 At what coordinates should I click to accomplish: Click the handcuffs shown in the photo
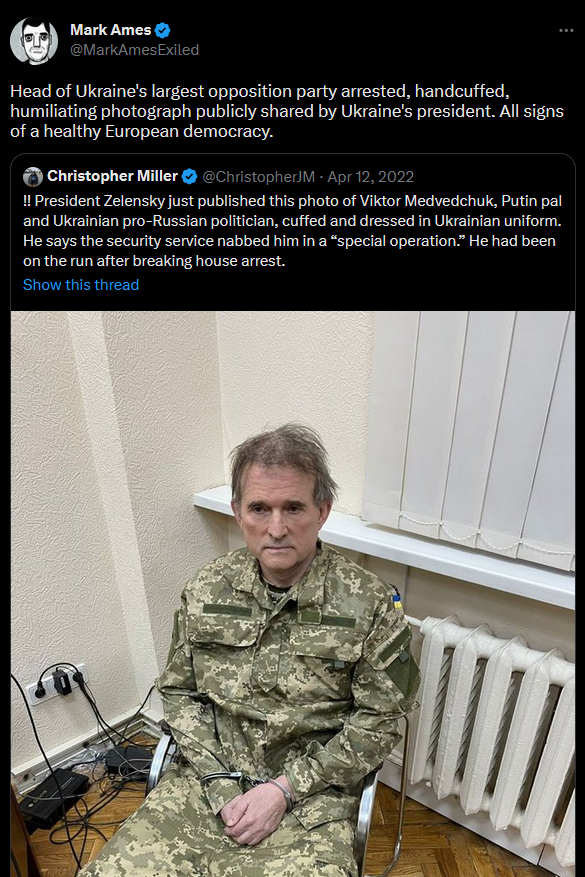pos(246,785)
